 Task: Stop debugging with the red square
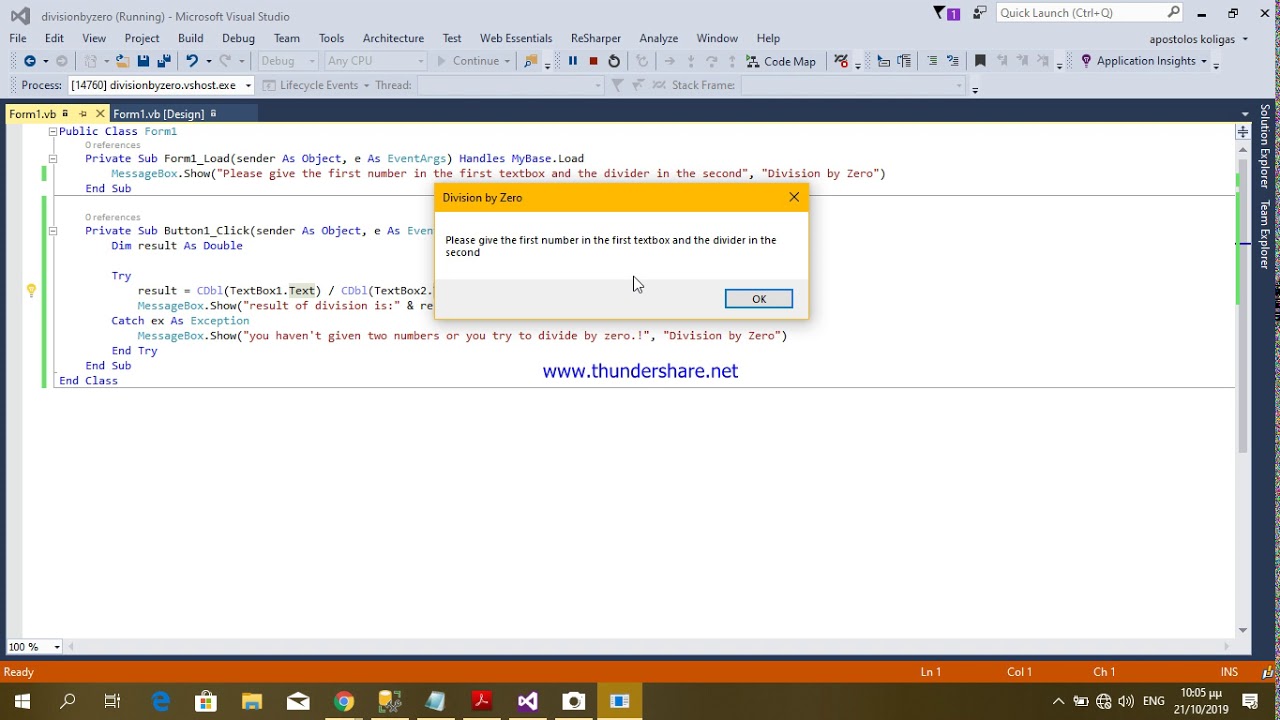coord(593,61)
